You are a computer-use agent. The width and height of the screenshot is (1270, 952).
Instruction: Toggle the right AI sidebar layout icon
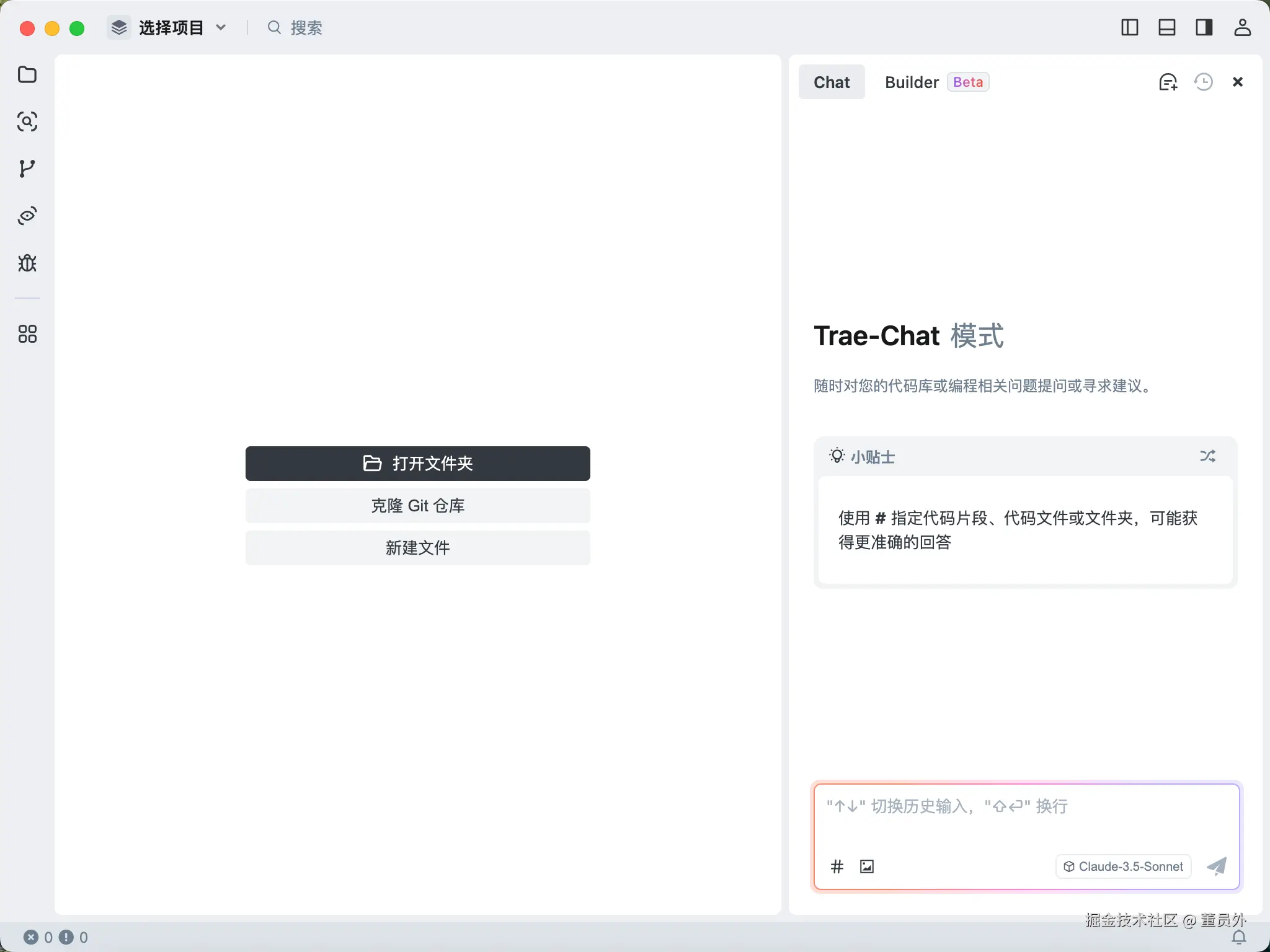point(1204,27)
